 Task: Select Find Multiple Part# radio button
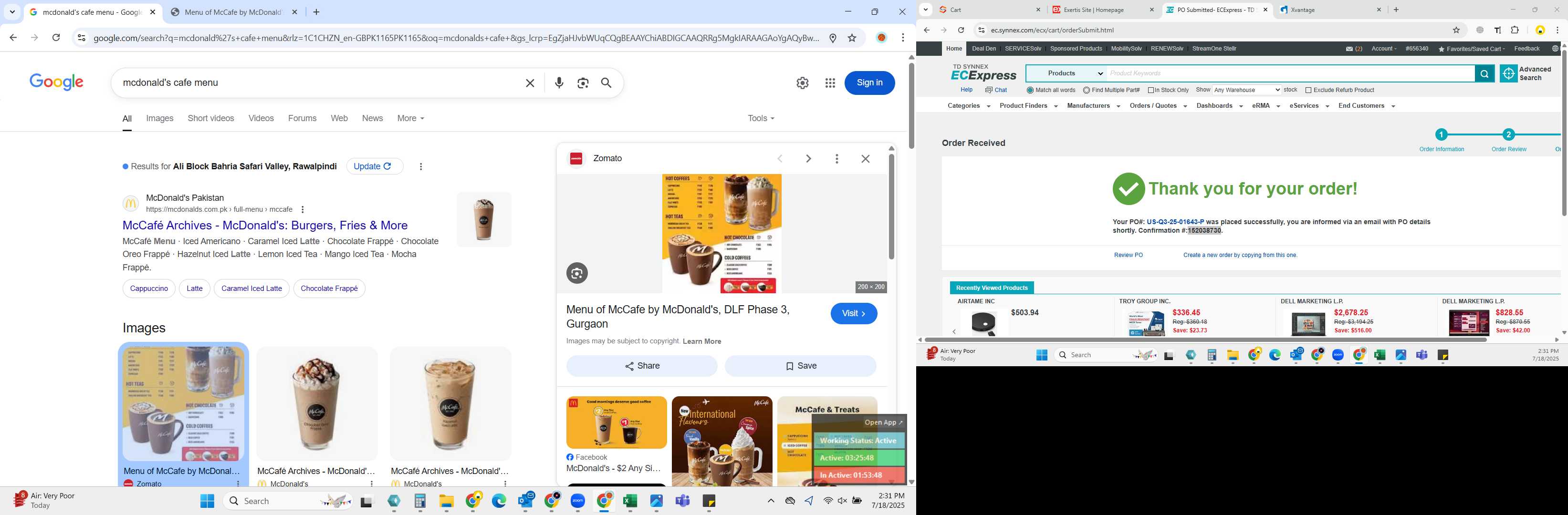[x=1086, y=91]
